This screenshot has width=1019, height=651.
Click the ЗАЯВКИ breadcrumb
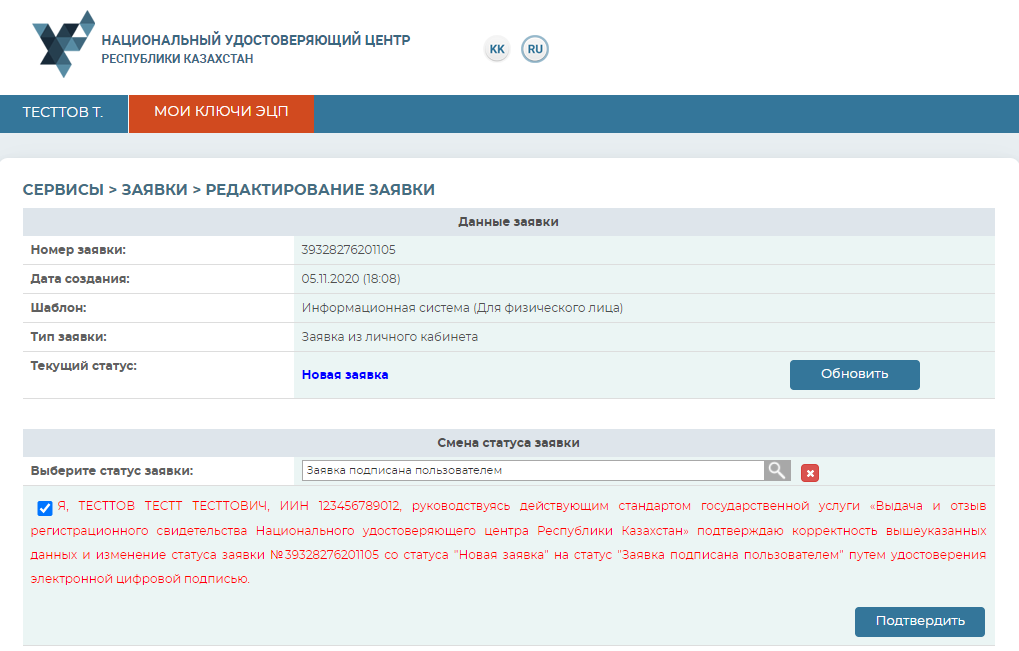click(154, 190)
